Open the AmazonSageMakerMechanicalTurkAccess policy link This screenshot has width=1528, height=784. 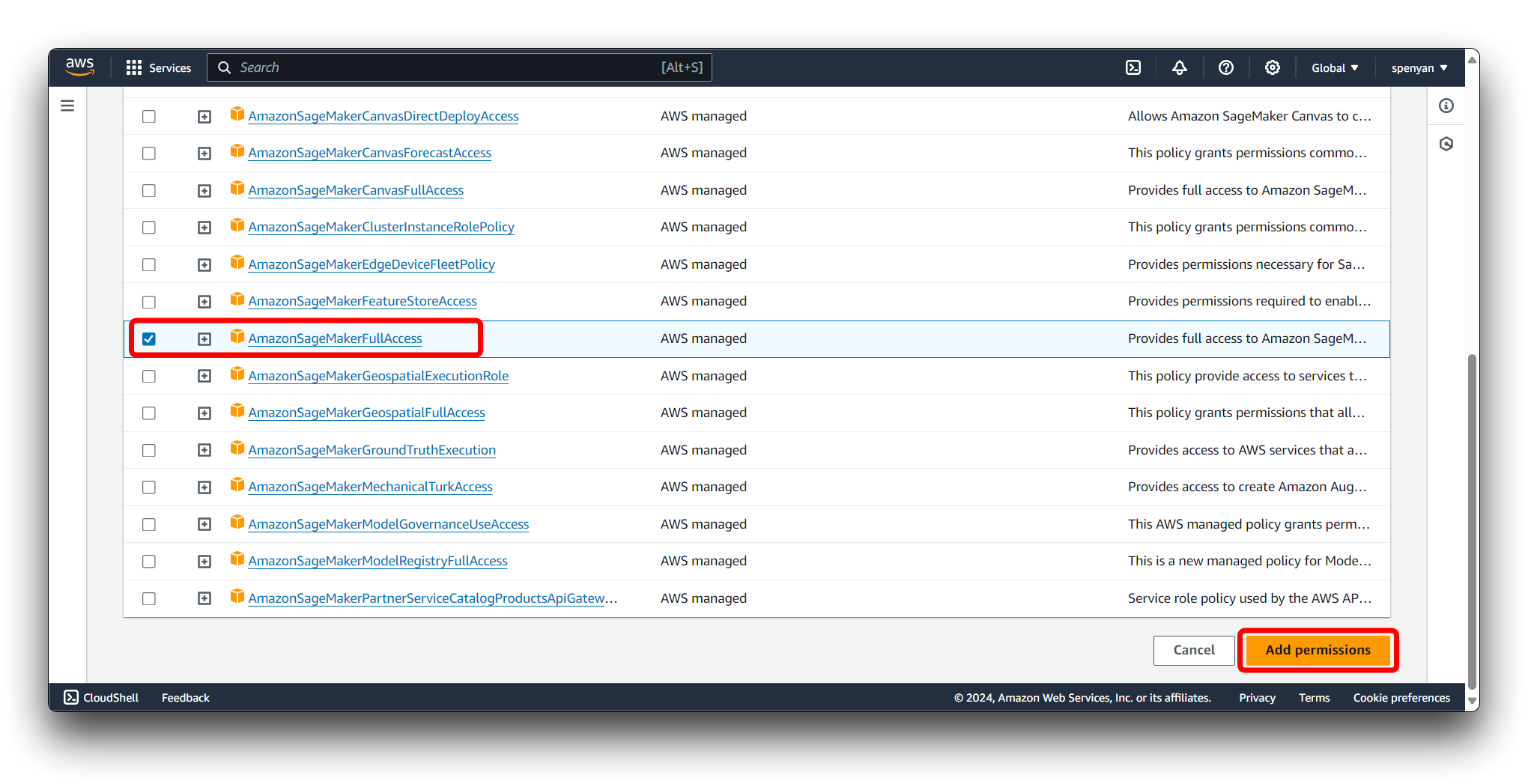pos(370,487)
